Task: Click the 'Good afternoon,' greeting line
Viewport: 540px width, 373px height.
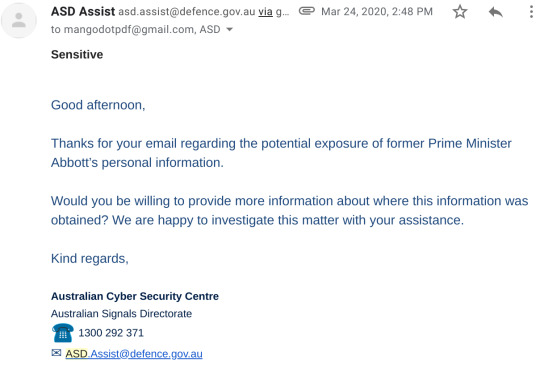Action: click(x=98, y=105)
